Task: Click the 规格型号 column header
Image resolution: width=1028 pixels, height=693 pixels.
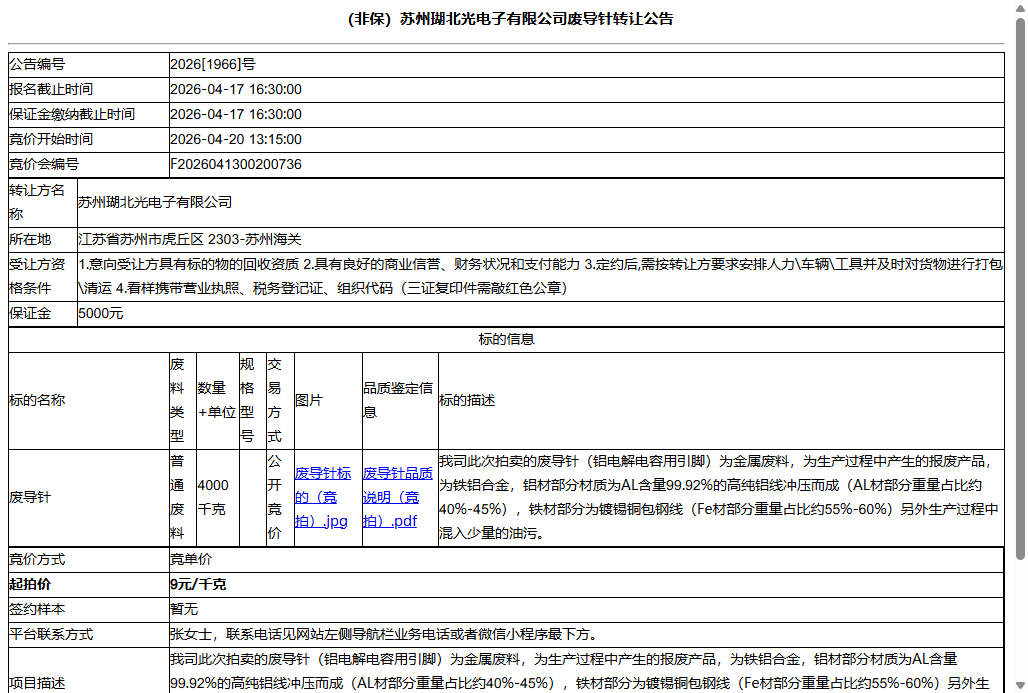Action: (252, 401)
